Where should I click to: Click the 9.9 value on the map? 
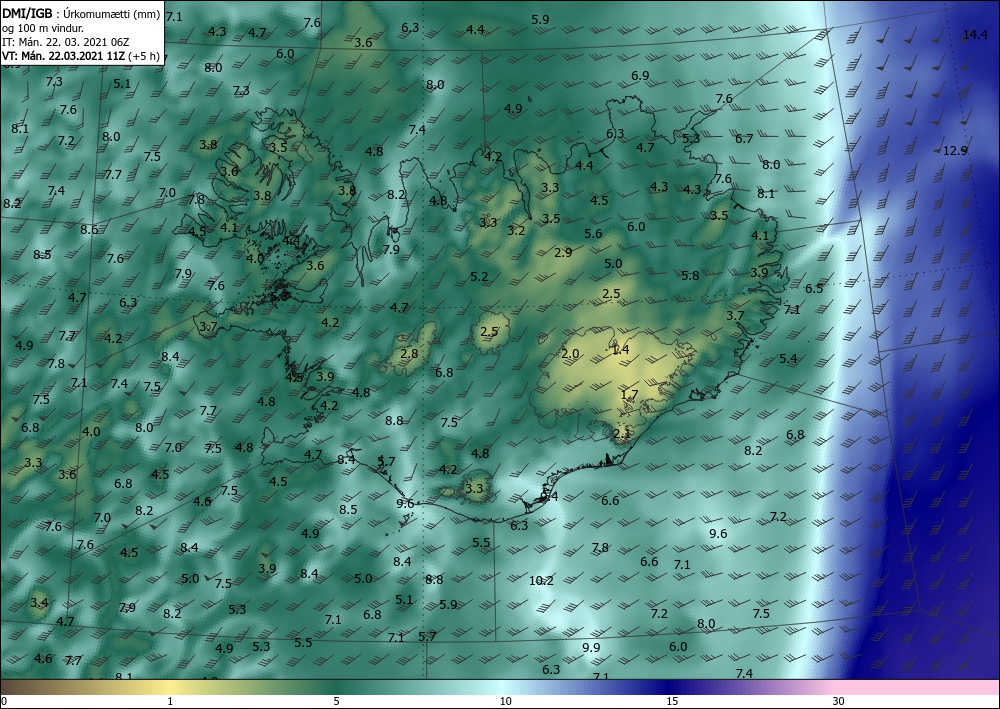point(591,647)
